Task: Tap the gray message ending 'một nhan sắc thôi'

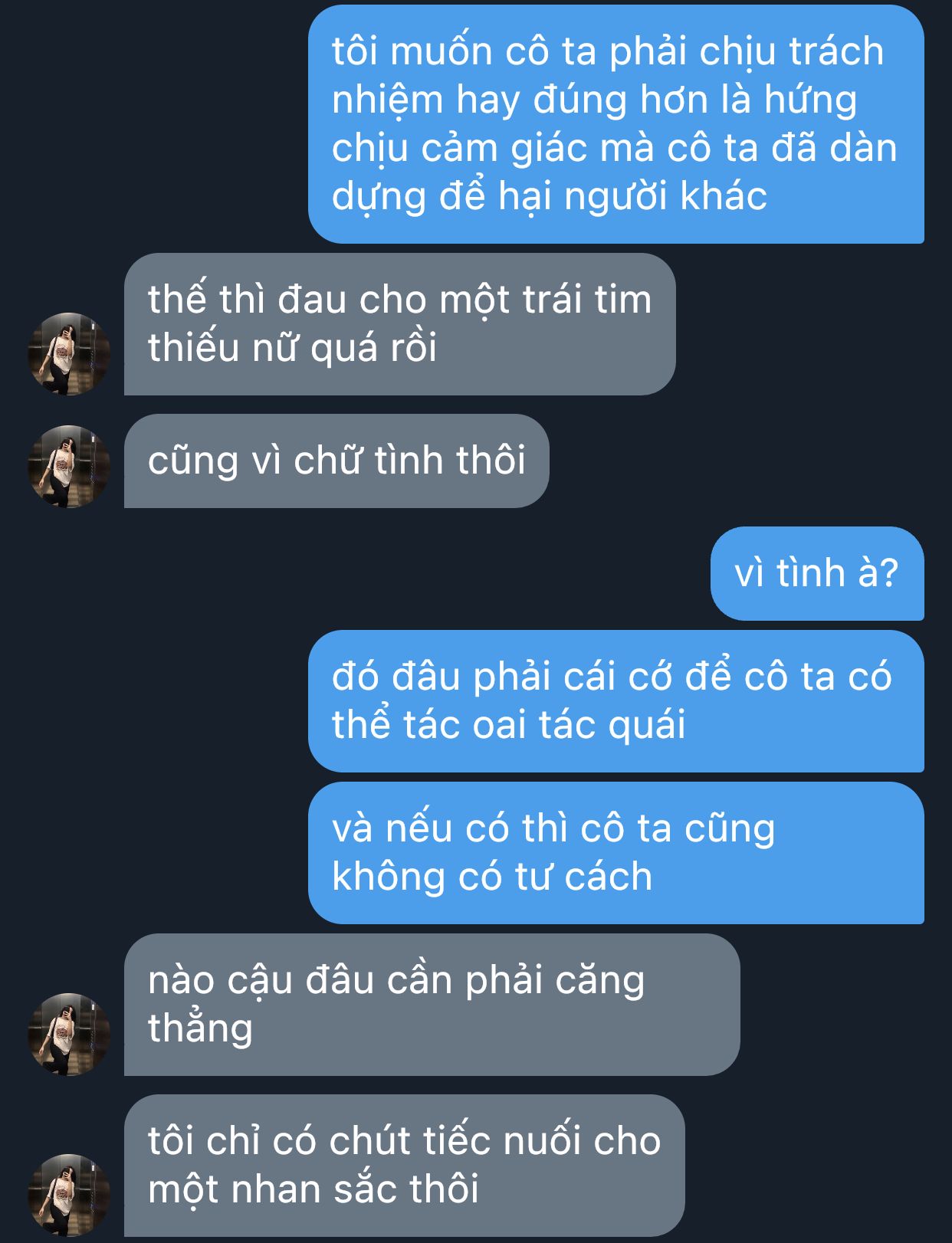Action: coord(405,1166)
